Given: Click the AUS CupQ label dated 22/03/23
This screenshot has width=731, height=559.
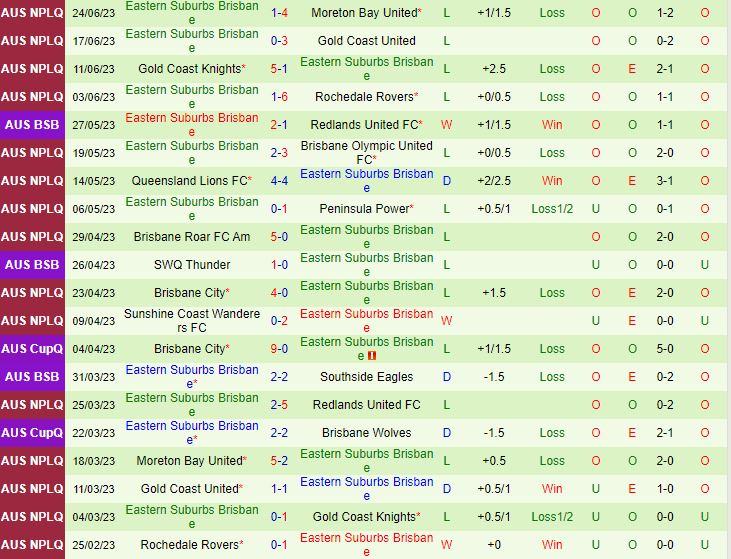Looking at the screenshot, I should tap(32, 433).
